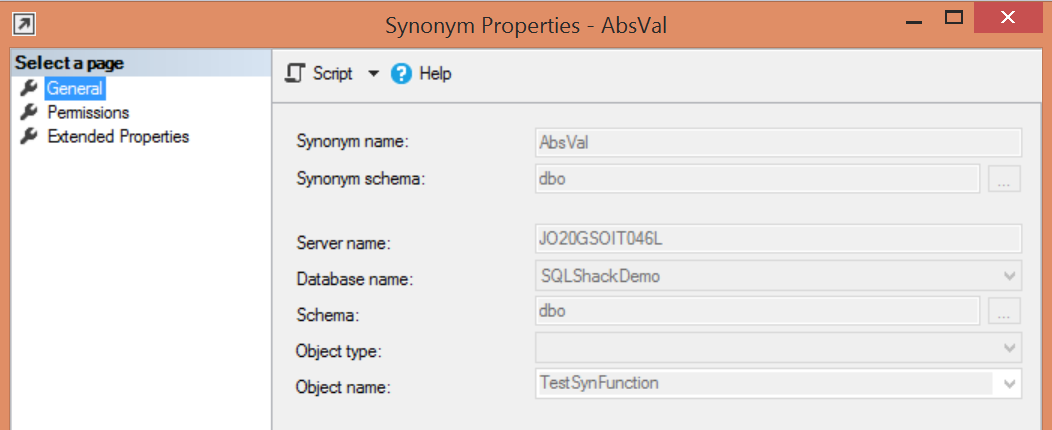Open the Extended Properties page
This screenshot has height=430, width=1052.
click(118, 137)
